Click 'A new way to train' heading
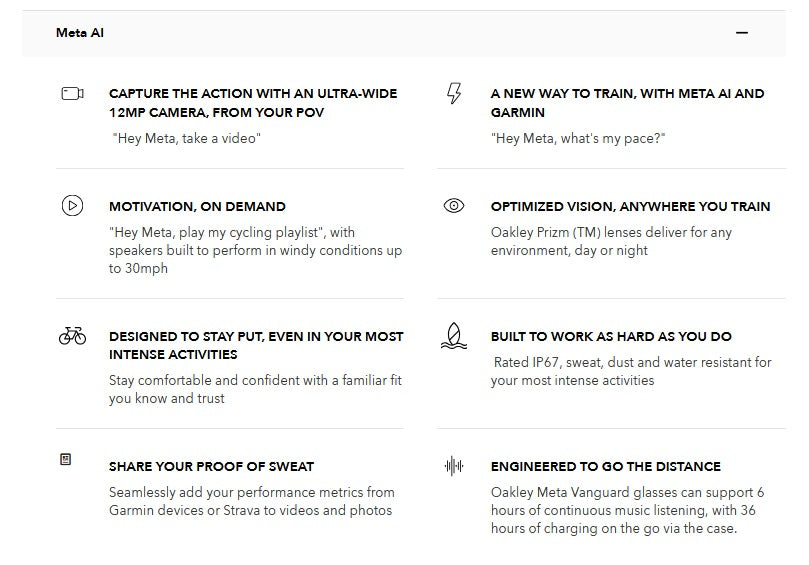Viewport: 809px width, 565px height. (627, 103)
